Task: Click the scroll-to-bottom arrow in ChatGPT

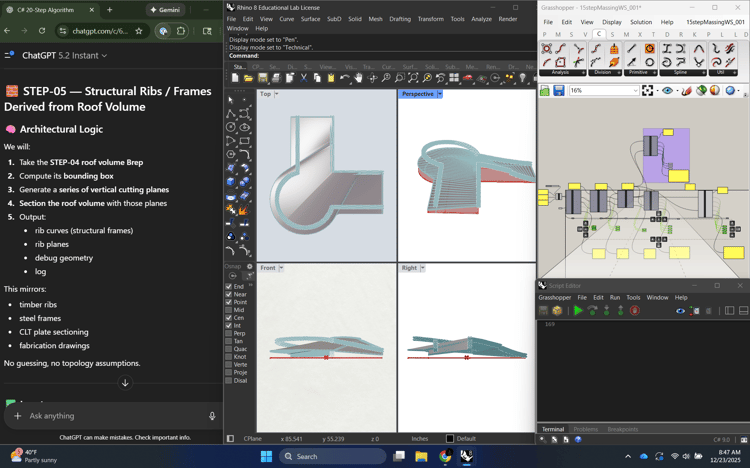Action: 125,383
